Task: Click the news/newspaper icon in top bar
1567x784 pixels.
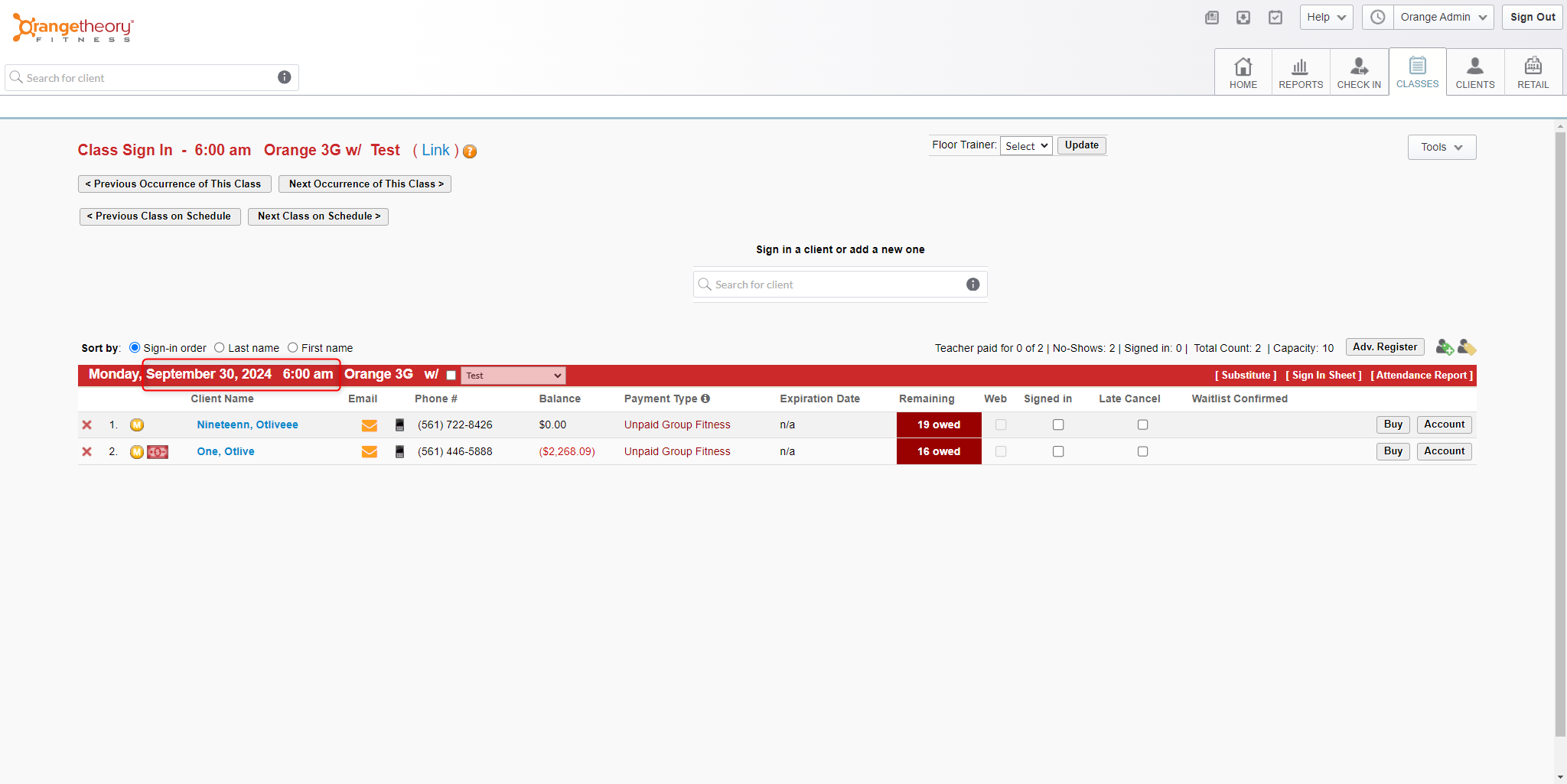Action: coord(1211,18)
